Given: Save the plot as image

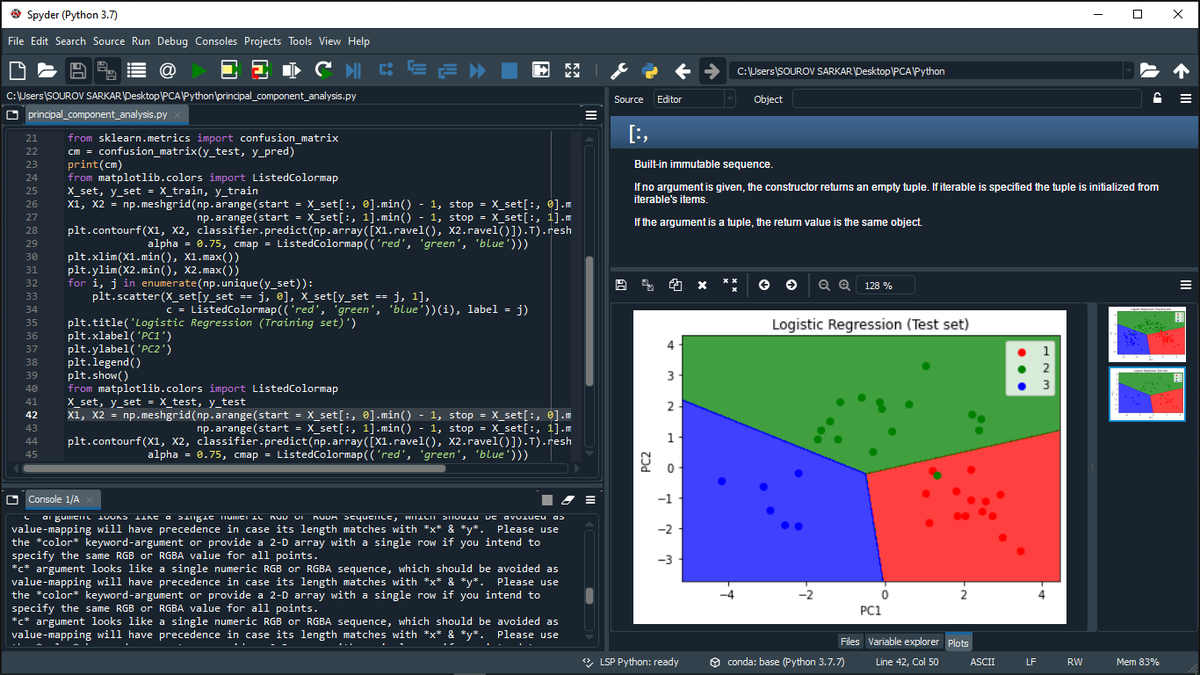Looking at the screenshot, I should click(x=621, y=285).
